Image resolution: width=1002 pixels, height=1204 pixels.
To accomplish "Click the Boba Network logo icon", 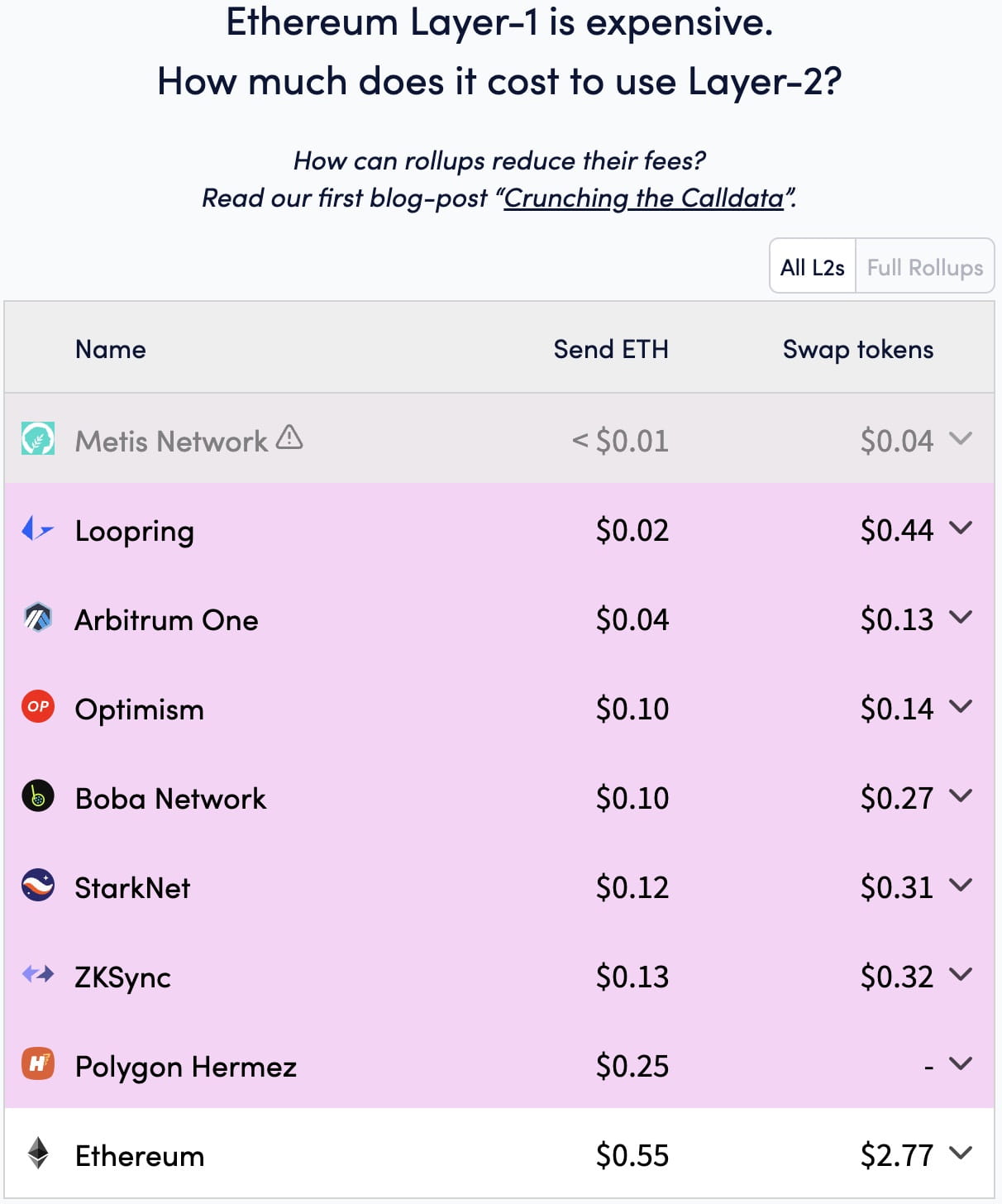I will (38, 796).
